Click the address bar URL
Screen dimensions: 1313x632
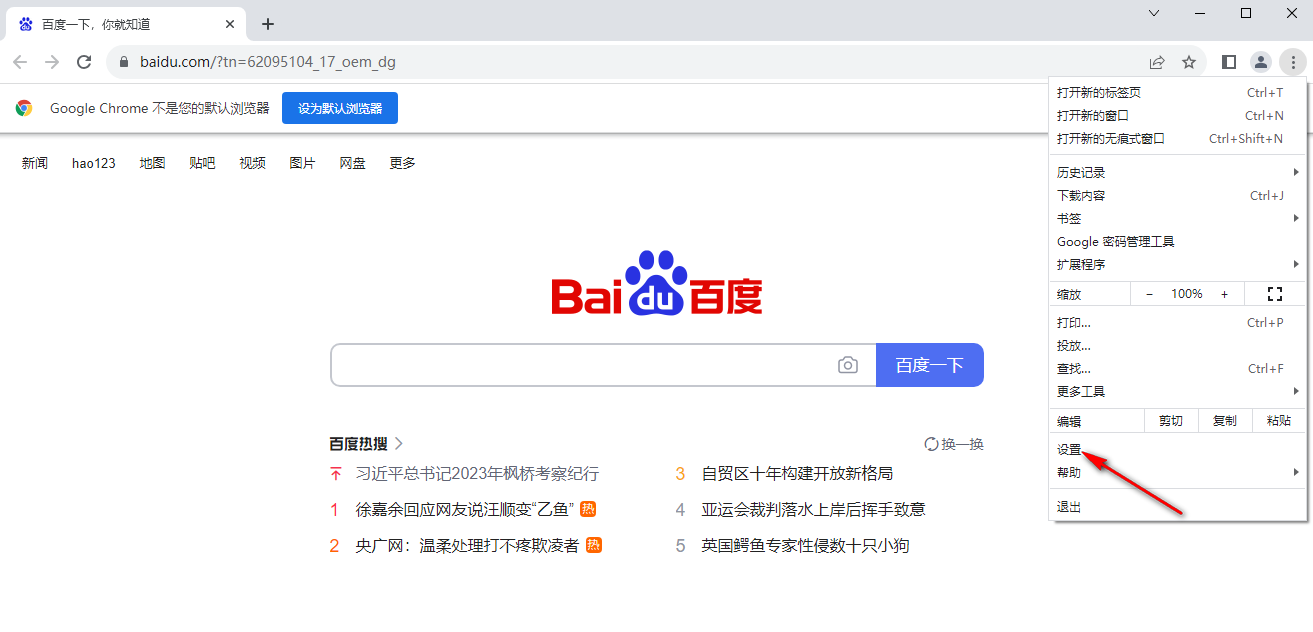(x=268, y=62)
